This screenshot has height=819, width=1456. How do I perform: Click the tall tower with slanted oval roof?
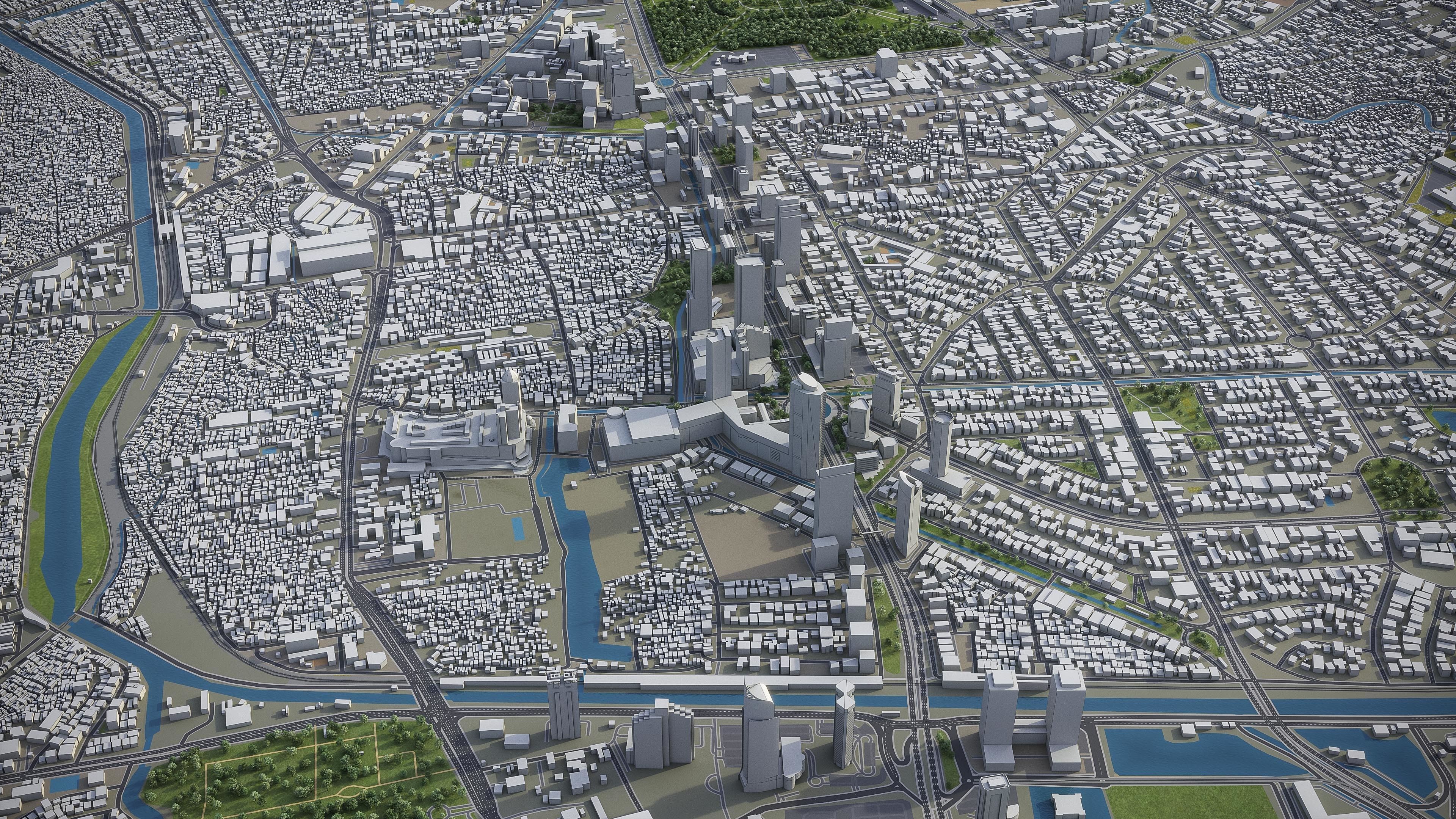point(806,425)
